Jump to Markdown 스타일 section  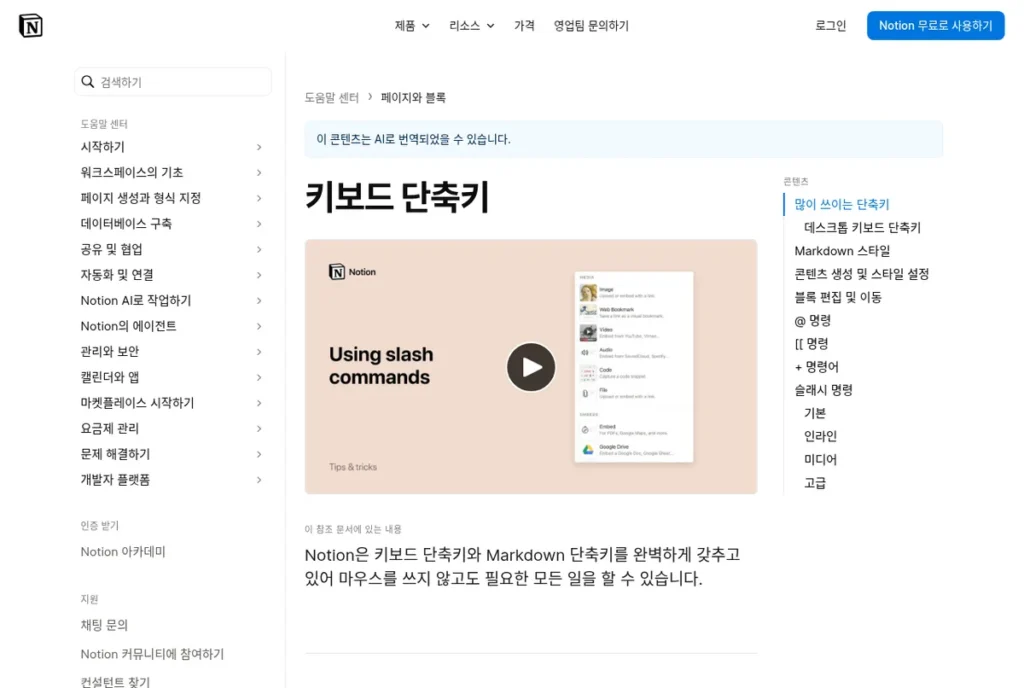coord(842,251)
